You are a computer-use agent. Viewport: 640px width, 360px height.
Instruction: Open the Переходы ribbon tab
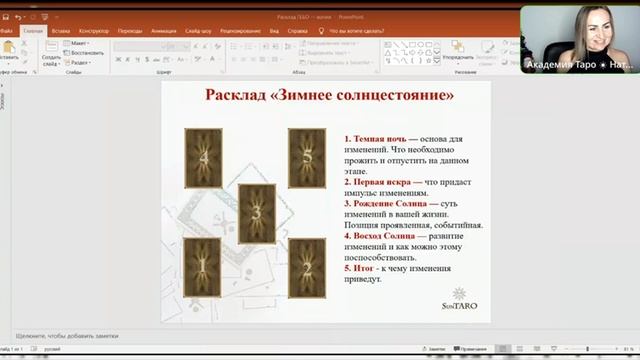click(130, 31)
